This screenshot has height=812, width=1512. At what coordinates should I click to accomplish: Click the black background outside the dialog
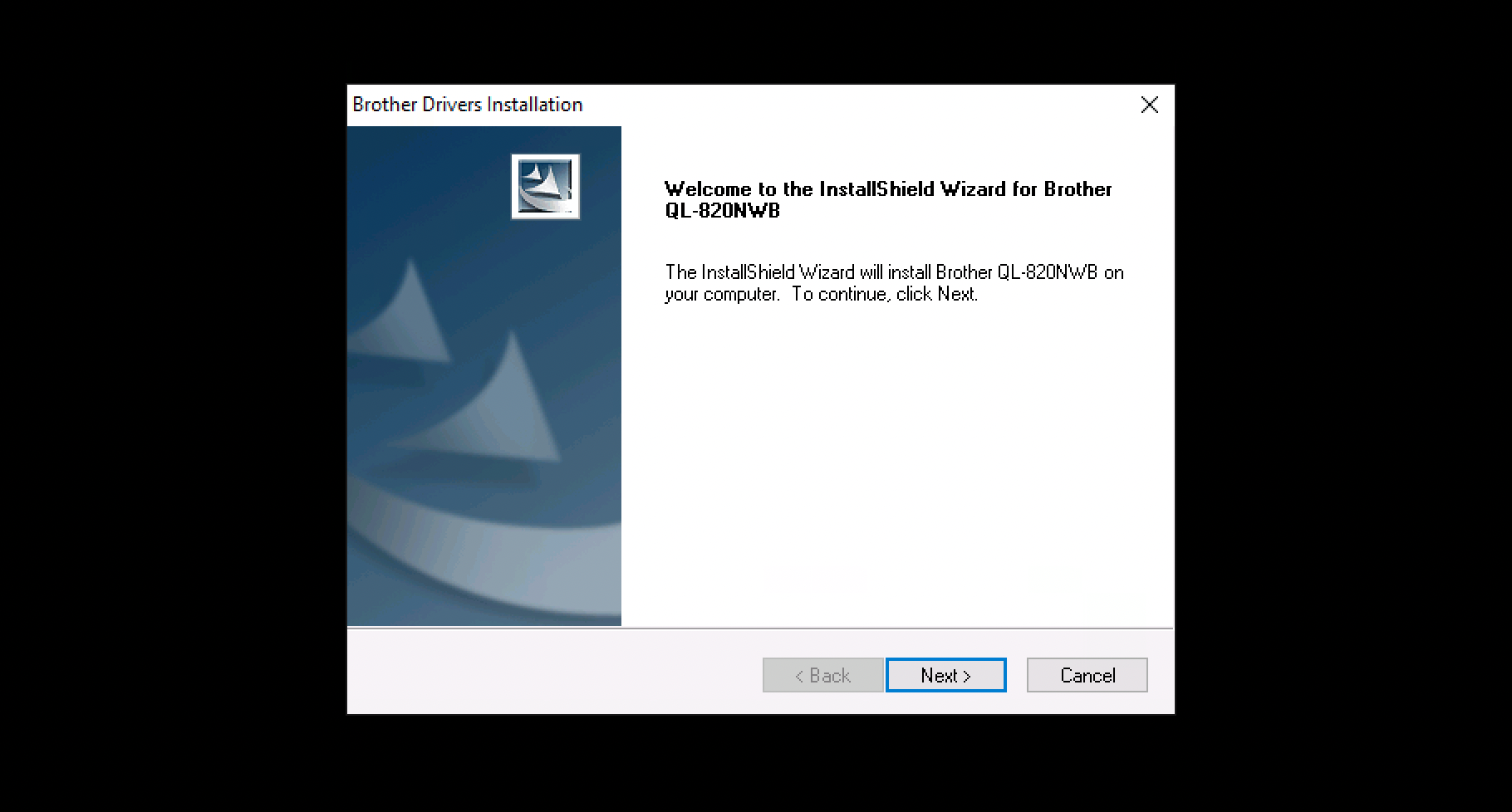coord(166,415)
